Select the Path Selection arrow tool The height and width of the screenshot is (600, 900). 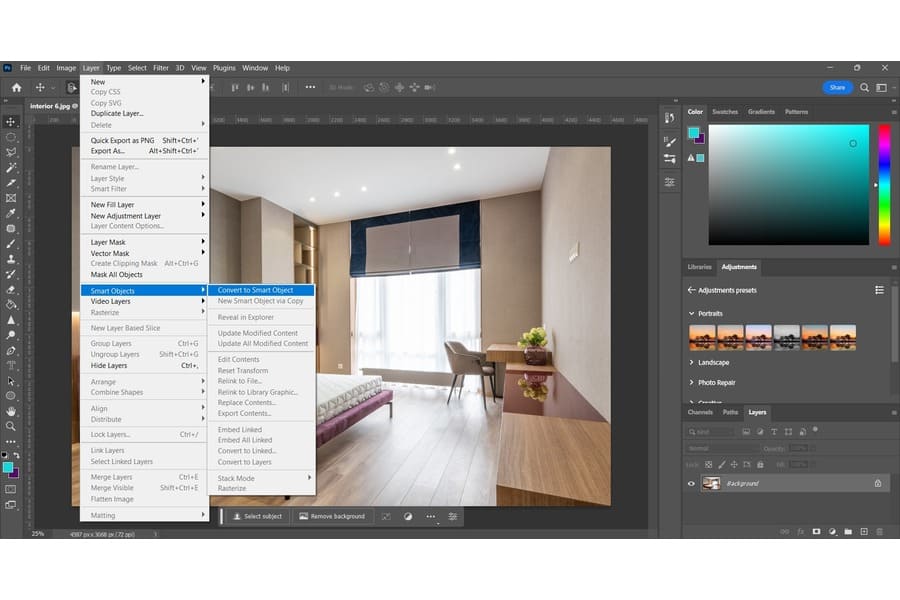10,381
